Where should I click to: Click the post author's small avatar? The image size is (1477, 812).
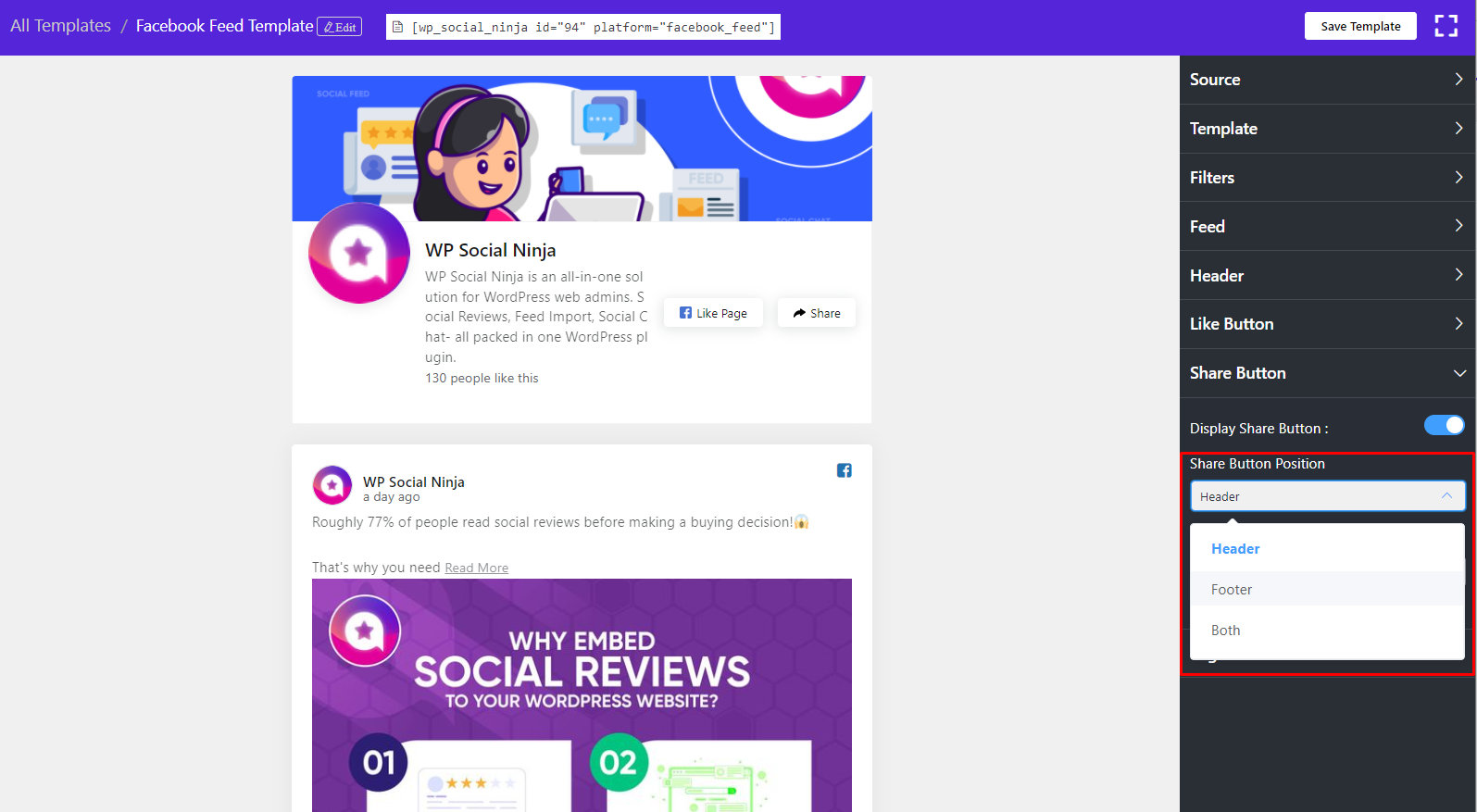point(332,485)
